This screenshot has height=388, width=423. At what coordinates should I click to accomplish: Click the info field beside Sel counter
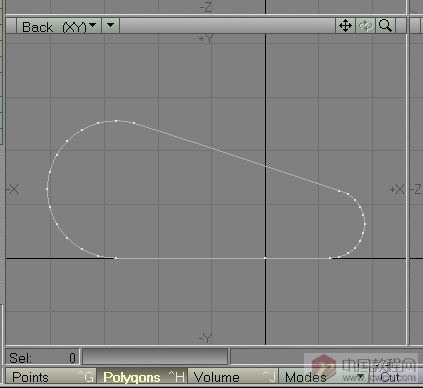[x=155, y=357]
